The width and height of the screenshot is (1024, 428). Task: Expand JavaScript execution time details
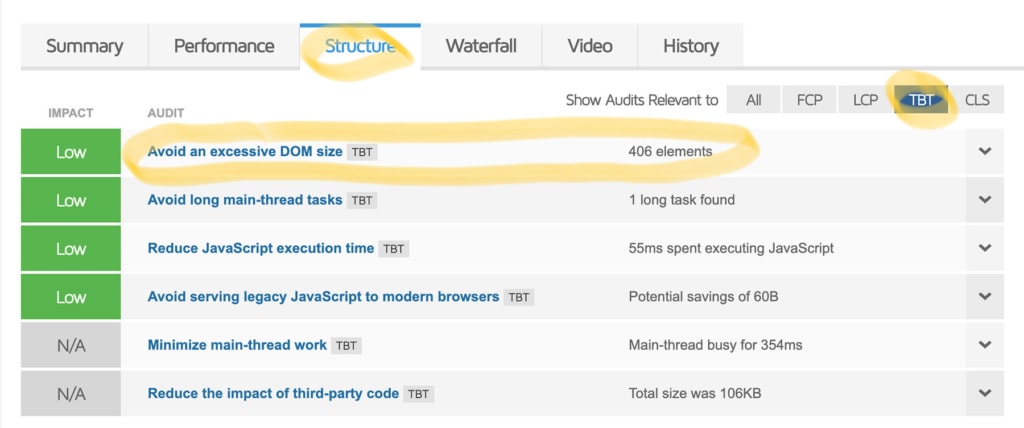pyautogui.click(x=985, y=248)
